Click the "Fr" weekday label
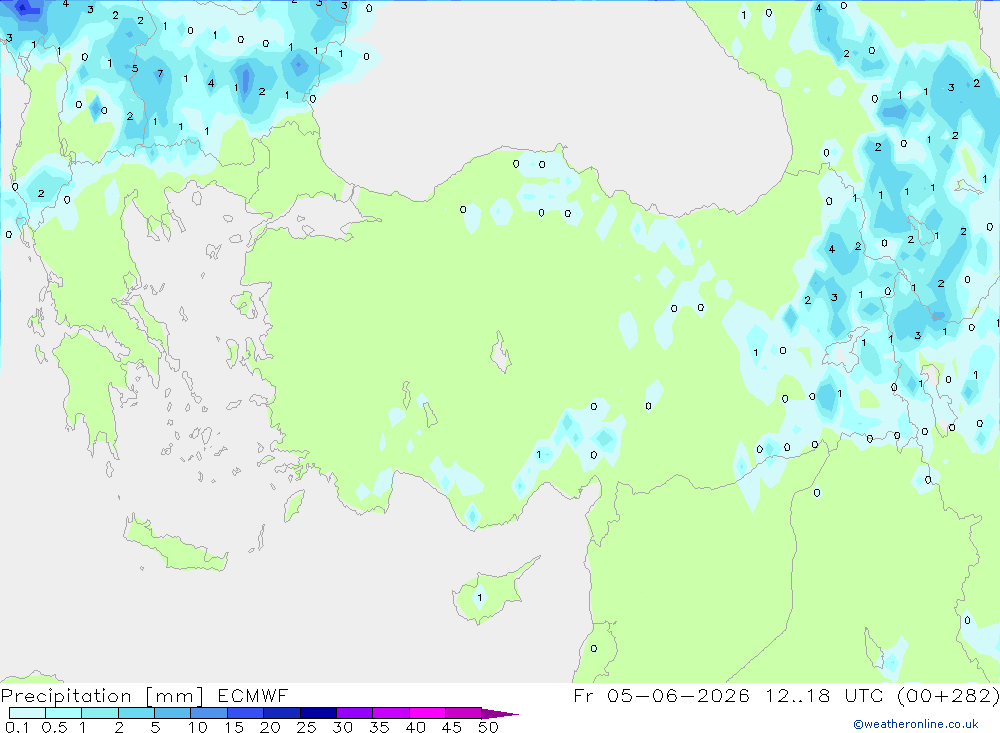 coord(584,695)
